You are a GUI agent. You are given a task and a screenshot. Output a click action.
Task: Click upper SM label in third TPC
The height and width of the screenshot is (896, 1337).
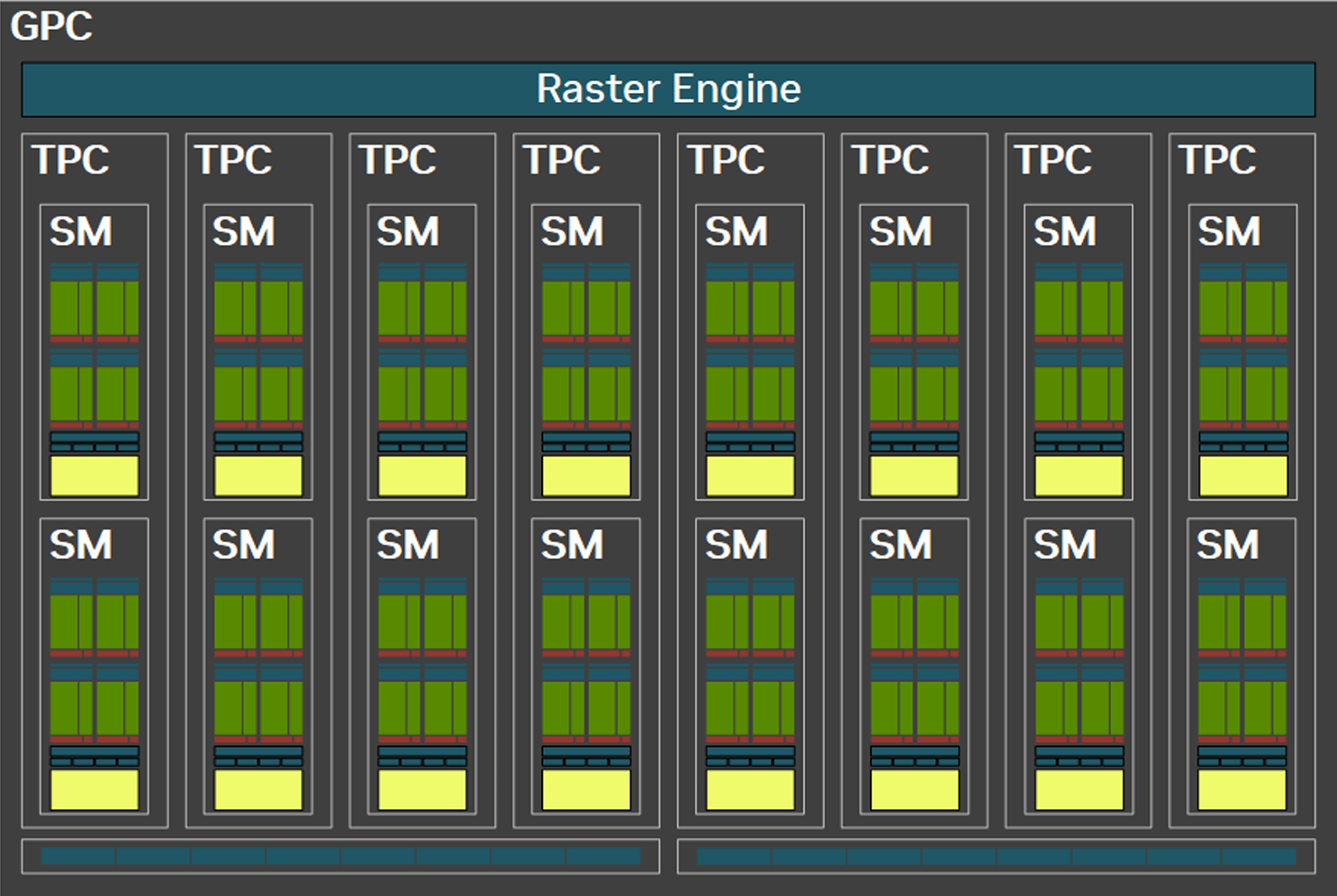click(x=408, y=232)
